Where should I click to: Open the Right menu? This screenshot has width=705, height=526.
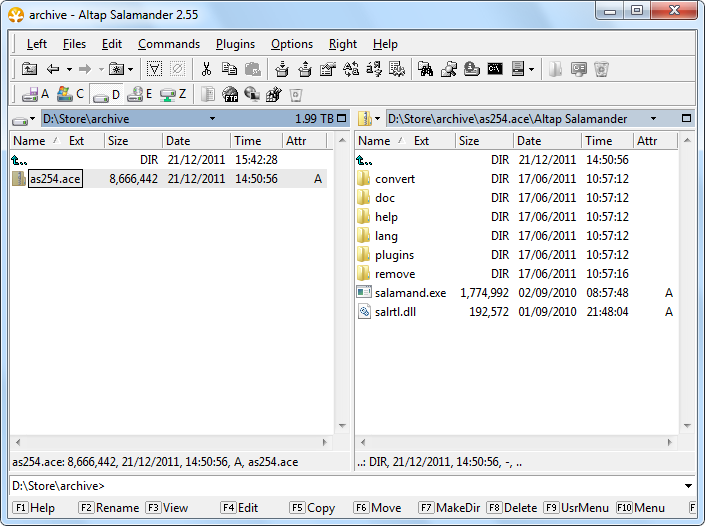click(343, 44)
